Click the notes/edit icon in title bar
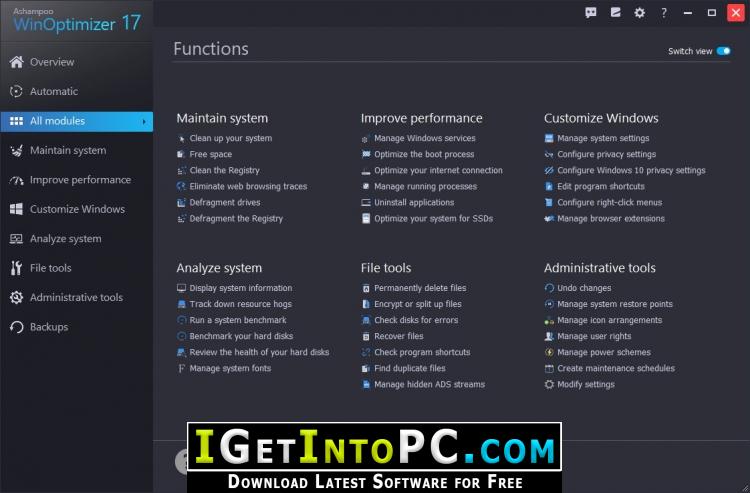750x493 pixels. click(615, 13)
